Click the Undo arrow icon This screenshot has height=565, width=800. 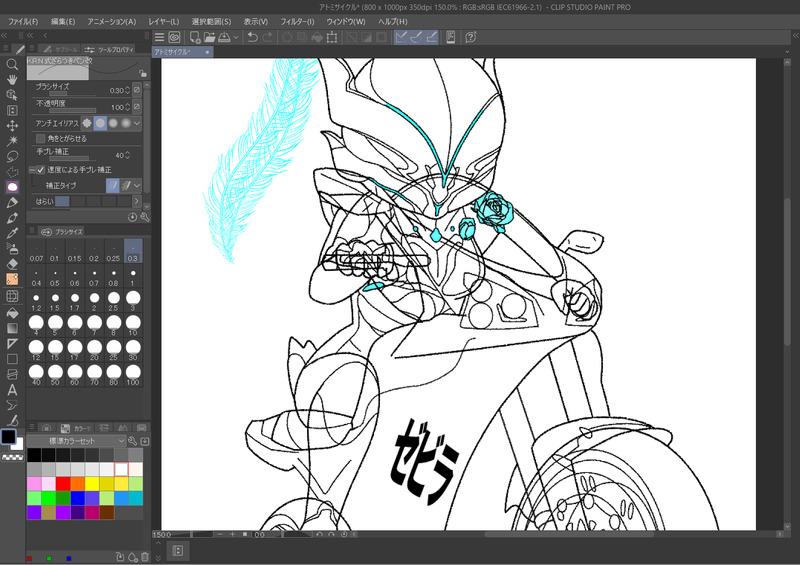pos(253,37)
